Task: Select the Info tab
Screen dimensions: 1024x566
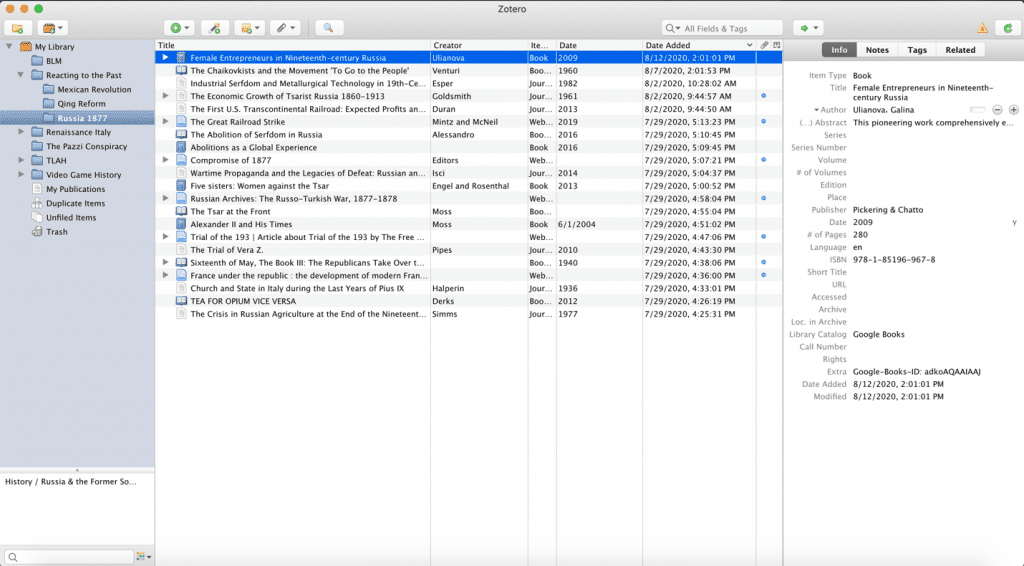Action: [x=839, y=50]
